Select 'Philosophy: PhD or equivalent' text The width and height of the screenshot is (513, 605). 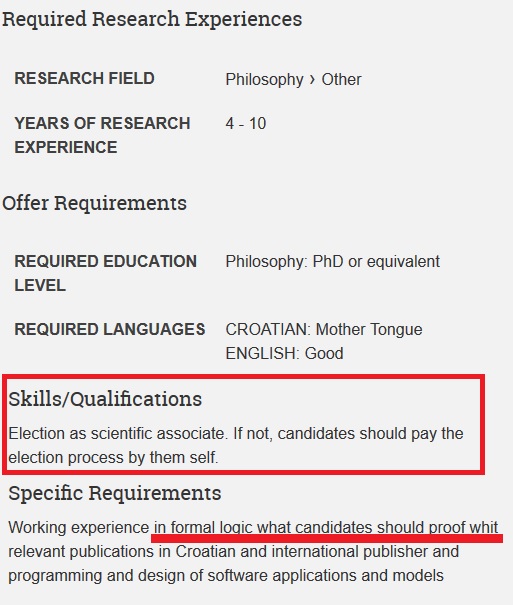[x=332, y=262]
